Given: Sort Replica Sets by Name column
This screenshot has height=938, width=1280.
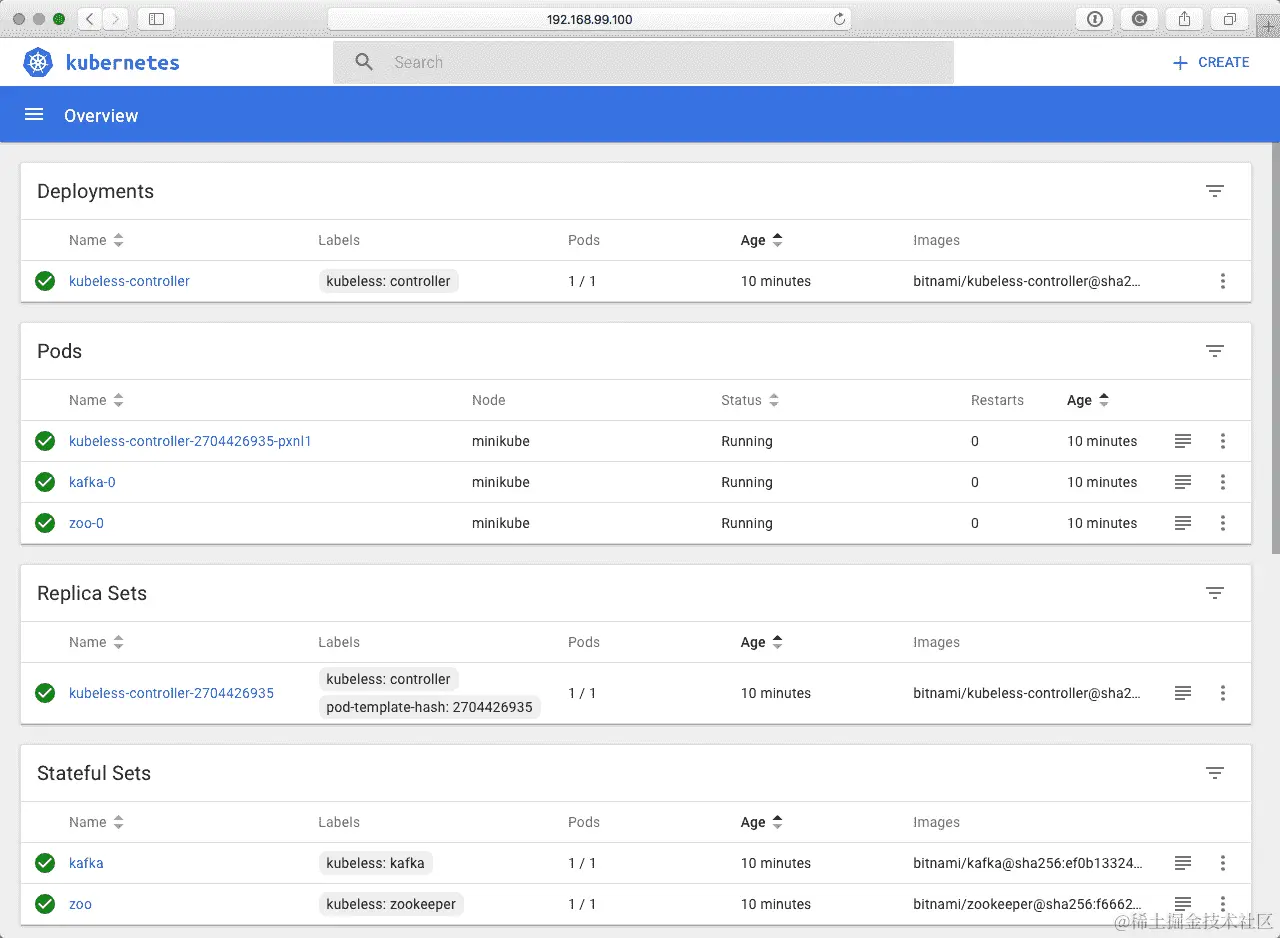Looking at the screenshot, I should [x=96, y=642].
